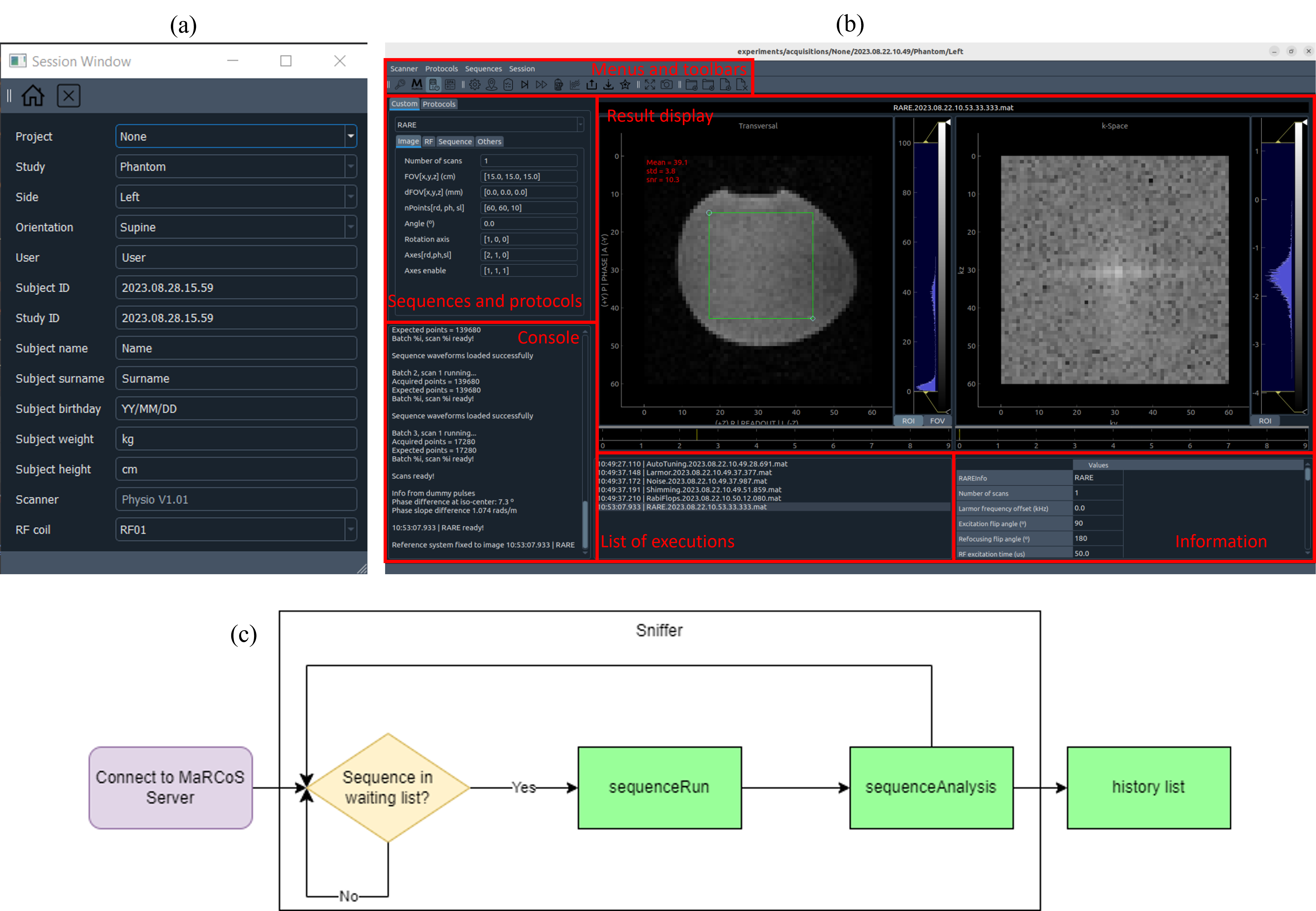Click the screenshot camera toolbar icon

coord(666,84)
